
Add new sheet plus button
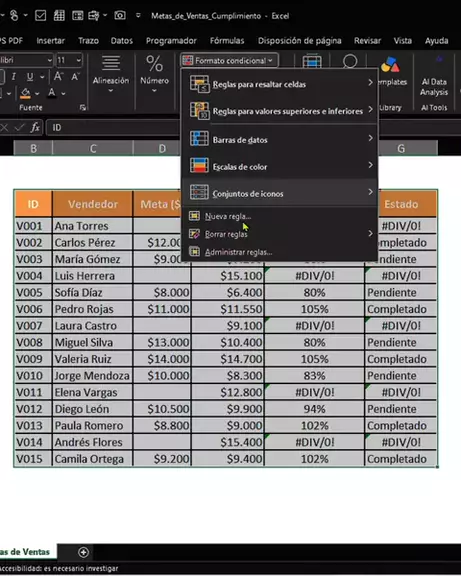point(83,552)
